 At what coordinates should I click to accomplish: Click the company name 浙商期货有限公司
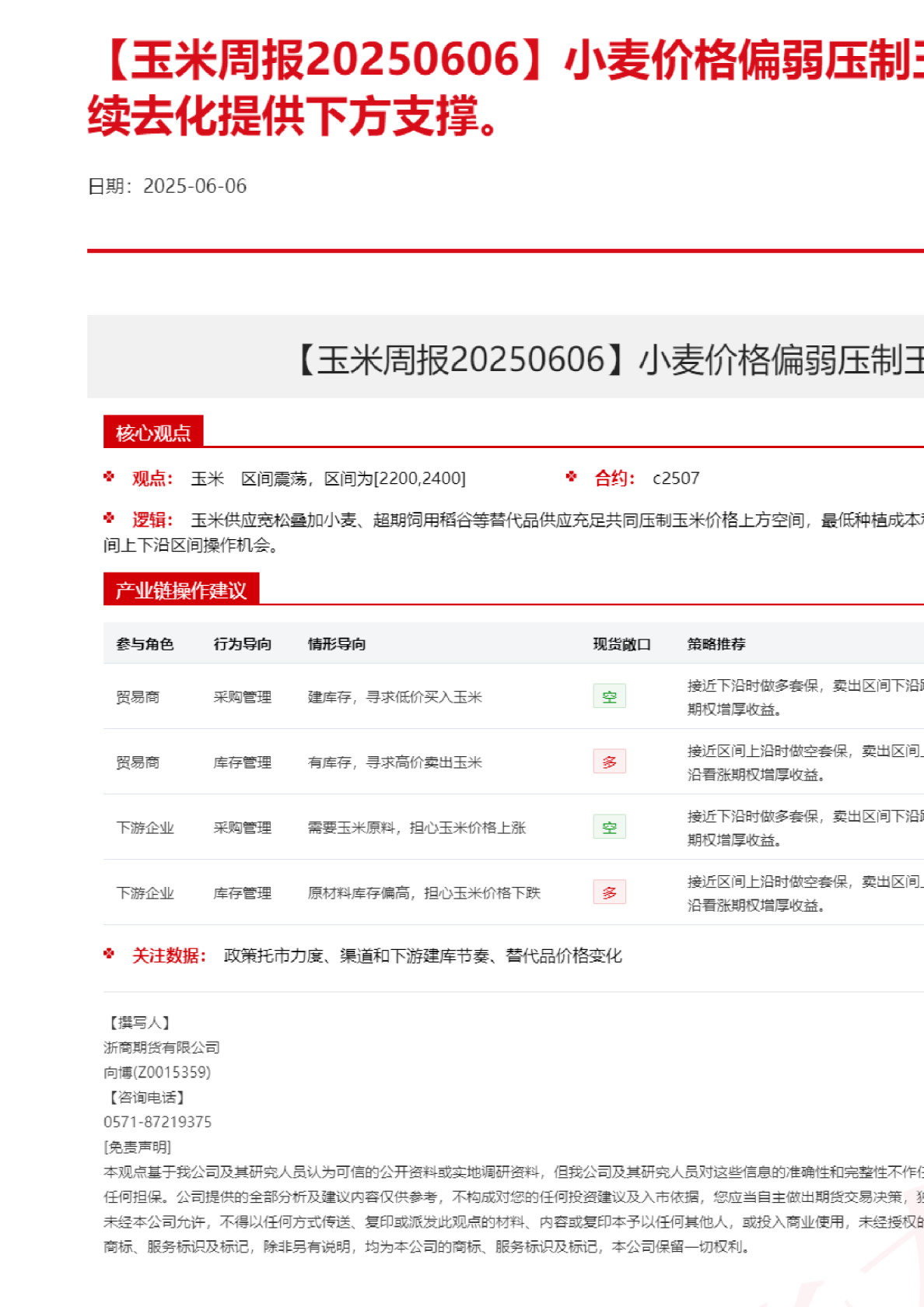pyautogui.click(x=162, y=1047)
